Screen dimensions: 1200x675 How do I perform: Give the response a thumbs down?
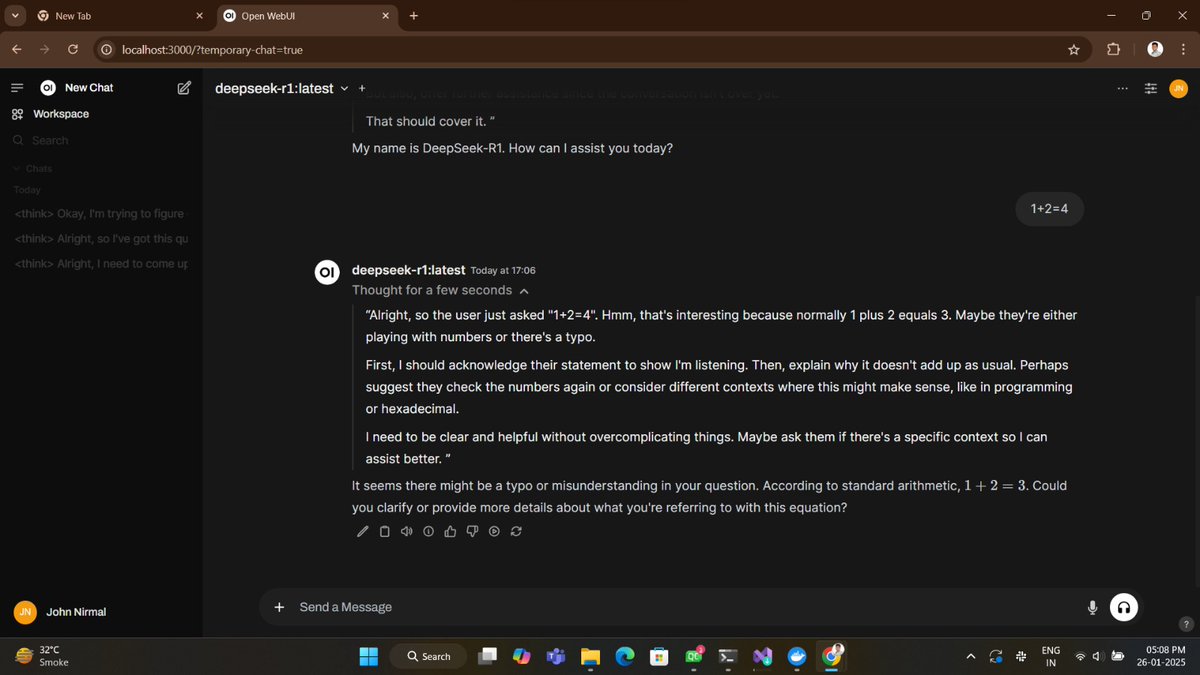tap(472, 531)
